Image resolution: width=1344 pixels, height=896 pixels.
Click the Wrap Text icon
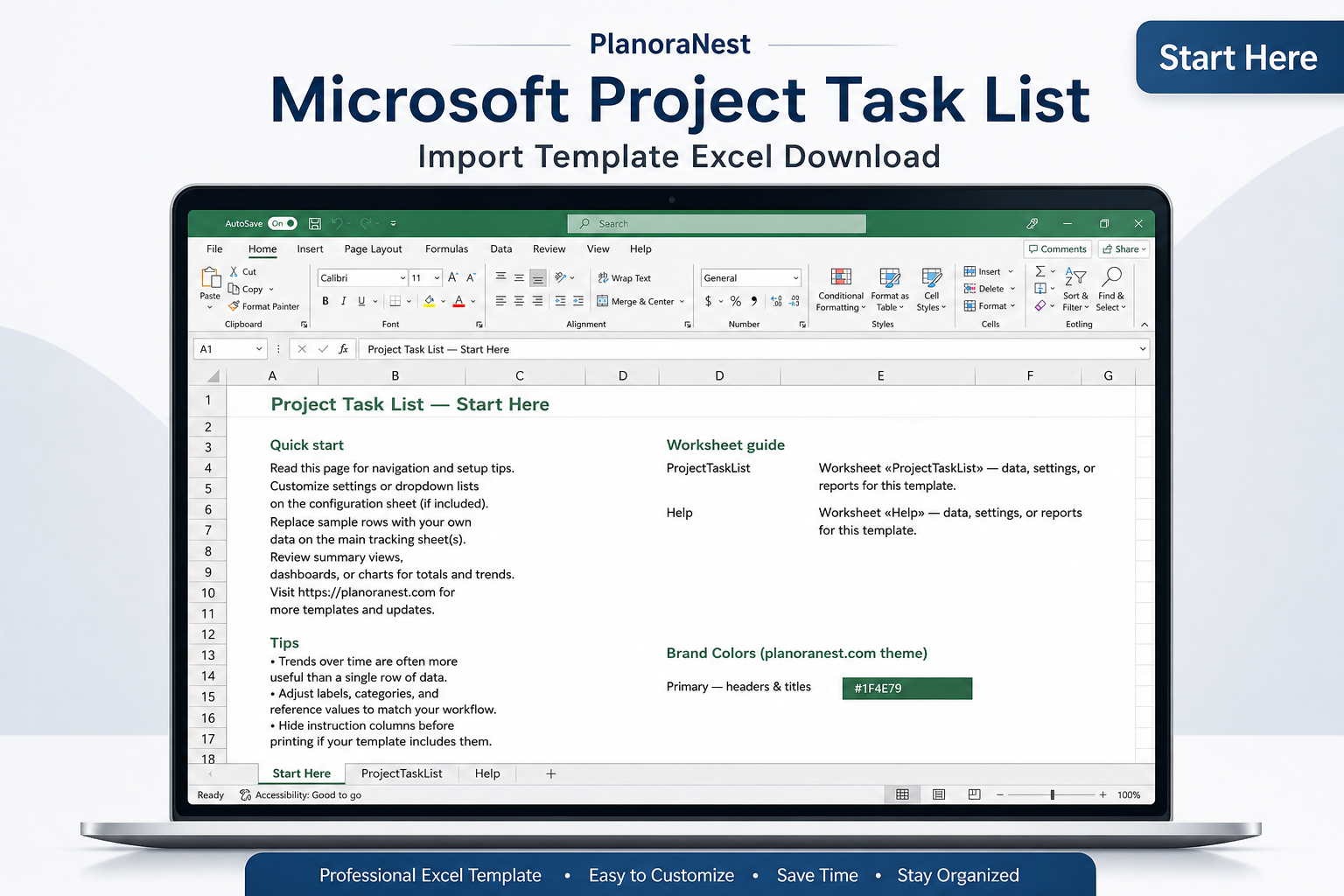(x=603, y=278)
